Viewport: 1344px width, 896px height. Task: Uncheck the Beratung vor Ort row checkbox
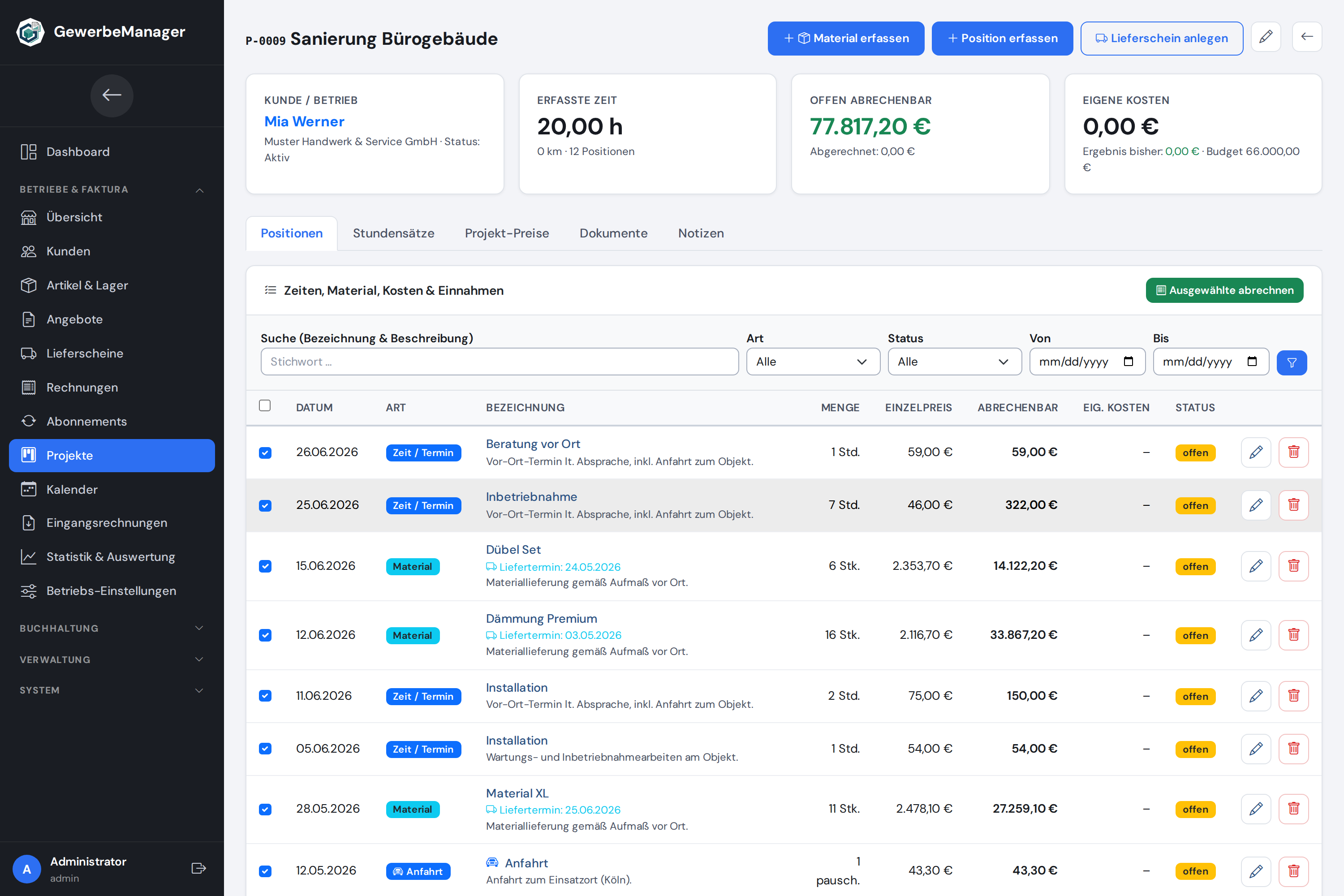click(x=265, y=453)
